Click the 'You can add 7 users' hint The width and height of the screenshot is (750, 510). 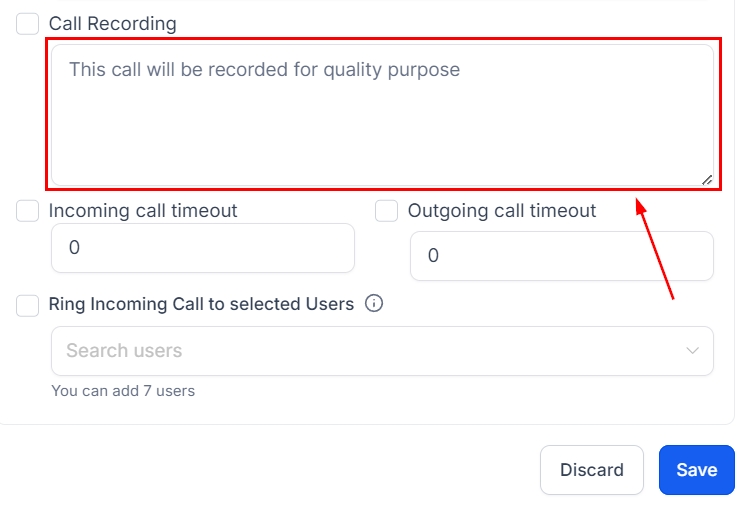tap(123, 391)
